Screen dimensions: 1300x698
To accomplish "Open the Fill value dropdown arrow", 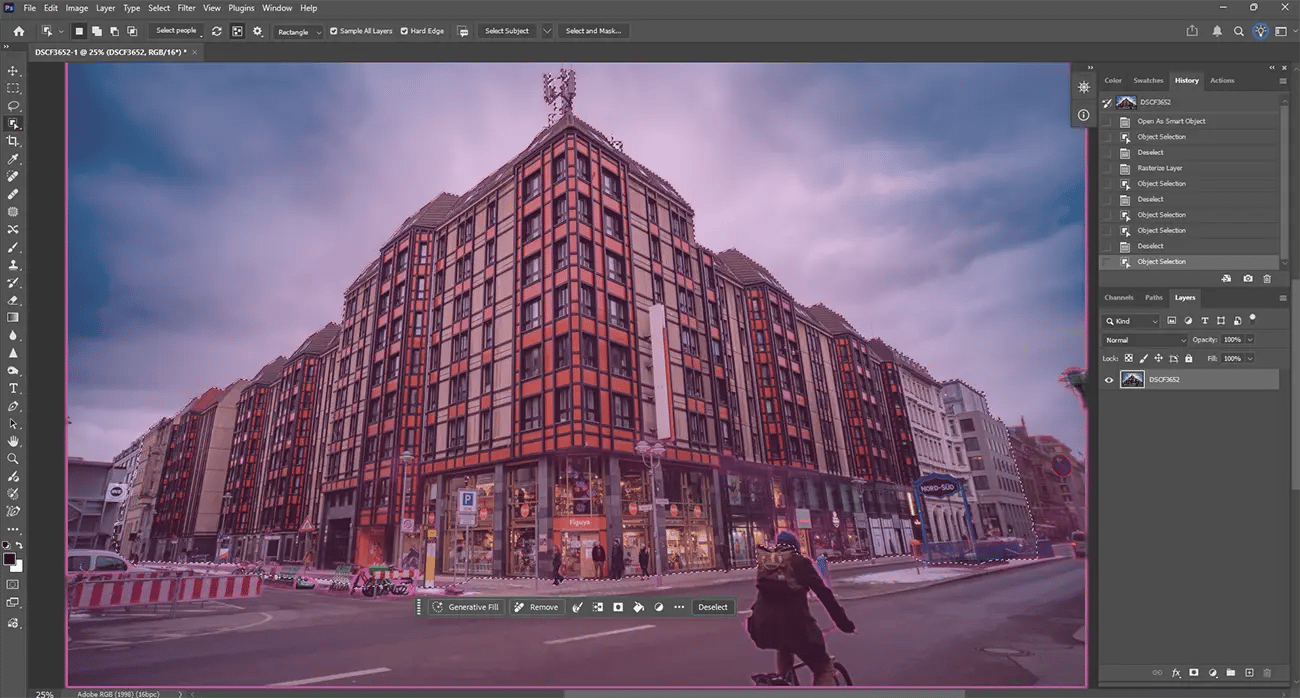I will pos(1248,358).
